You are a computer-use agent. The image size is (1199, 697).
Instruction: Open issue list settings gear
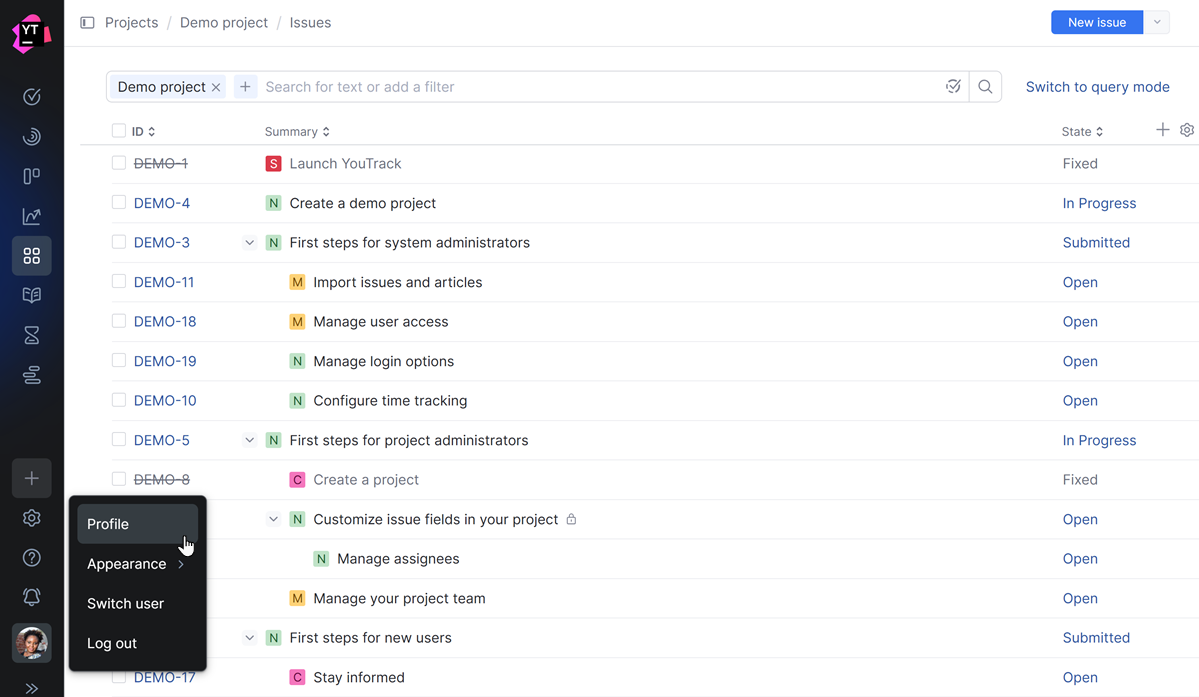[x=1187, y=130]
